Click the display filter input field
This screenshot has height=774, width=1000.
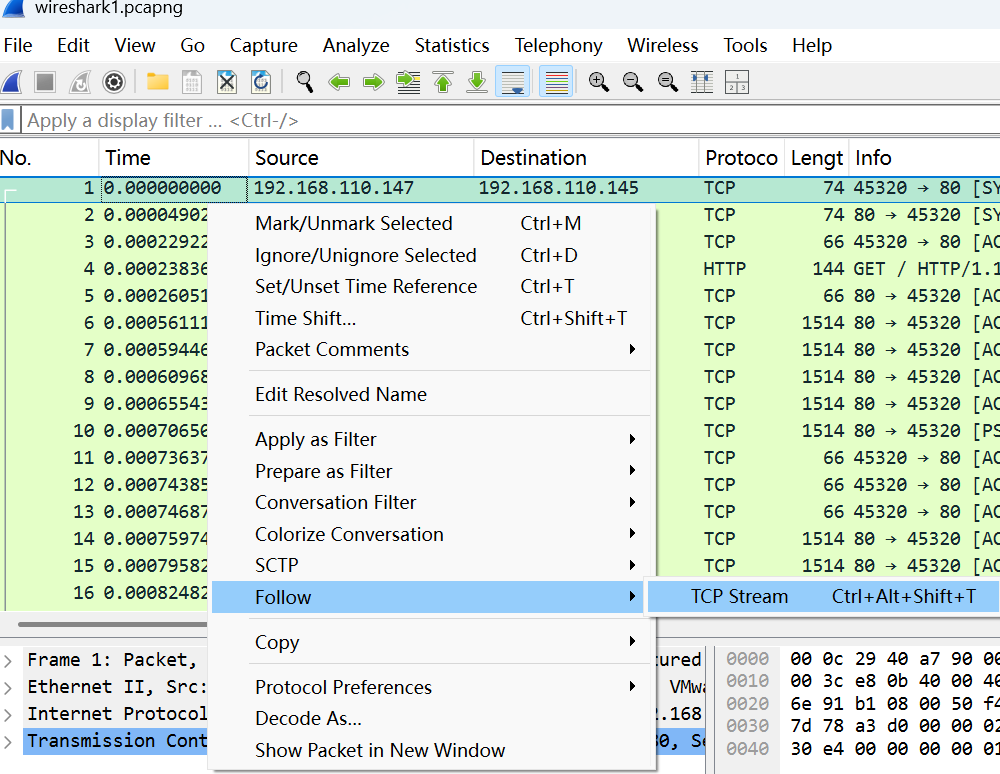click(500, 120)
